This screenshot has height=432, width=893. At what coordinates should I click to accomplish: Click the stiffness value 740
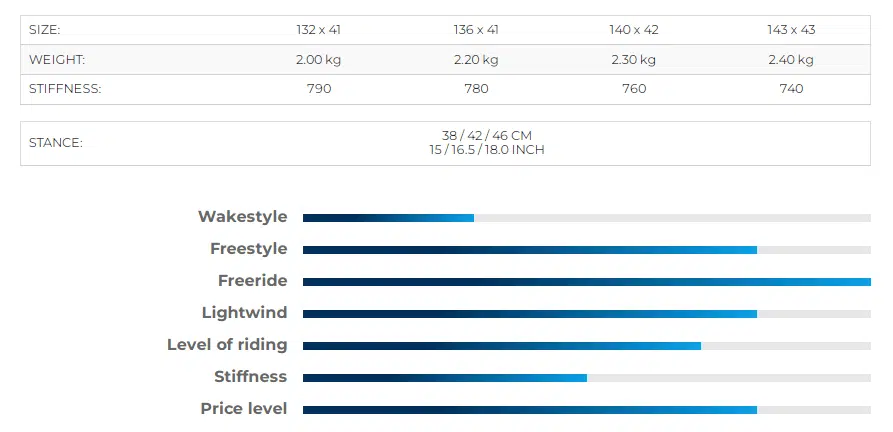pyautogui.click(x=791, y=89)
